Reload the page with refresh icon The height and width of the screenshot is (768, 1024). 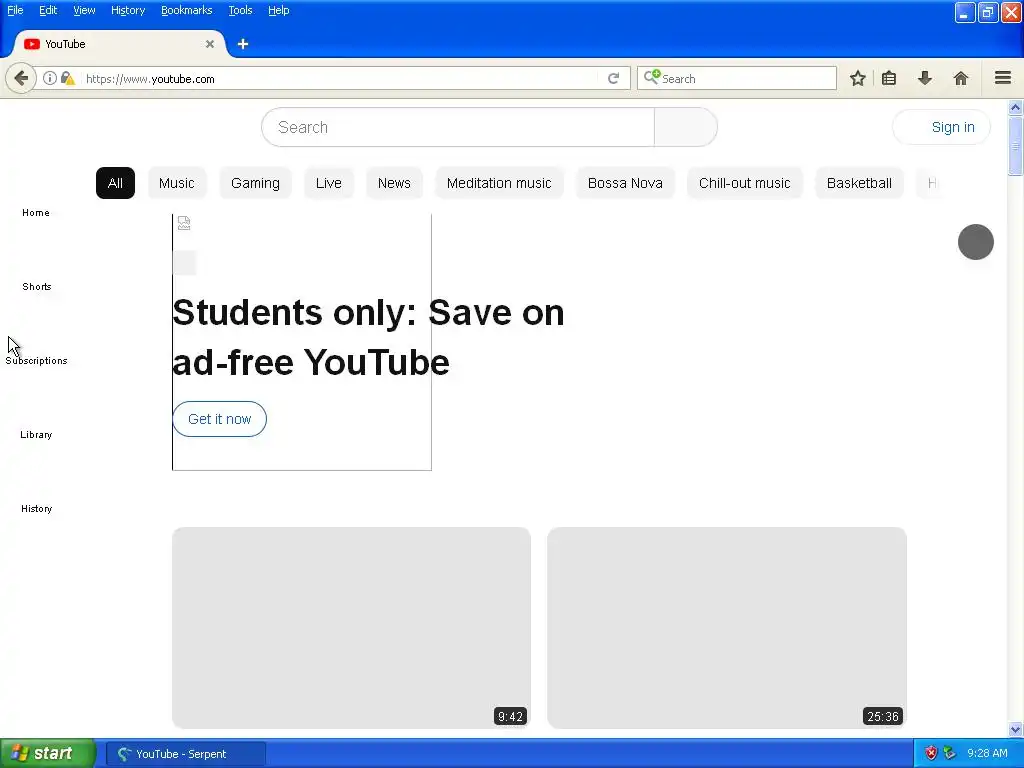pyautogui.click(x=613, y=78)
